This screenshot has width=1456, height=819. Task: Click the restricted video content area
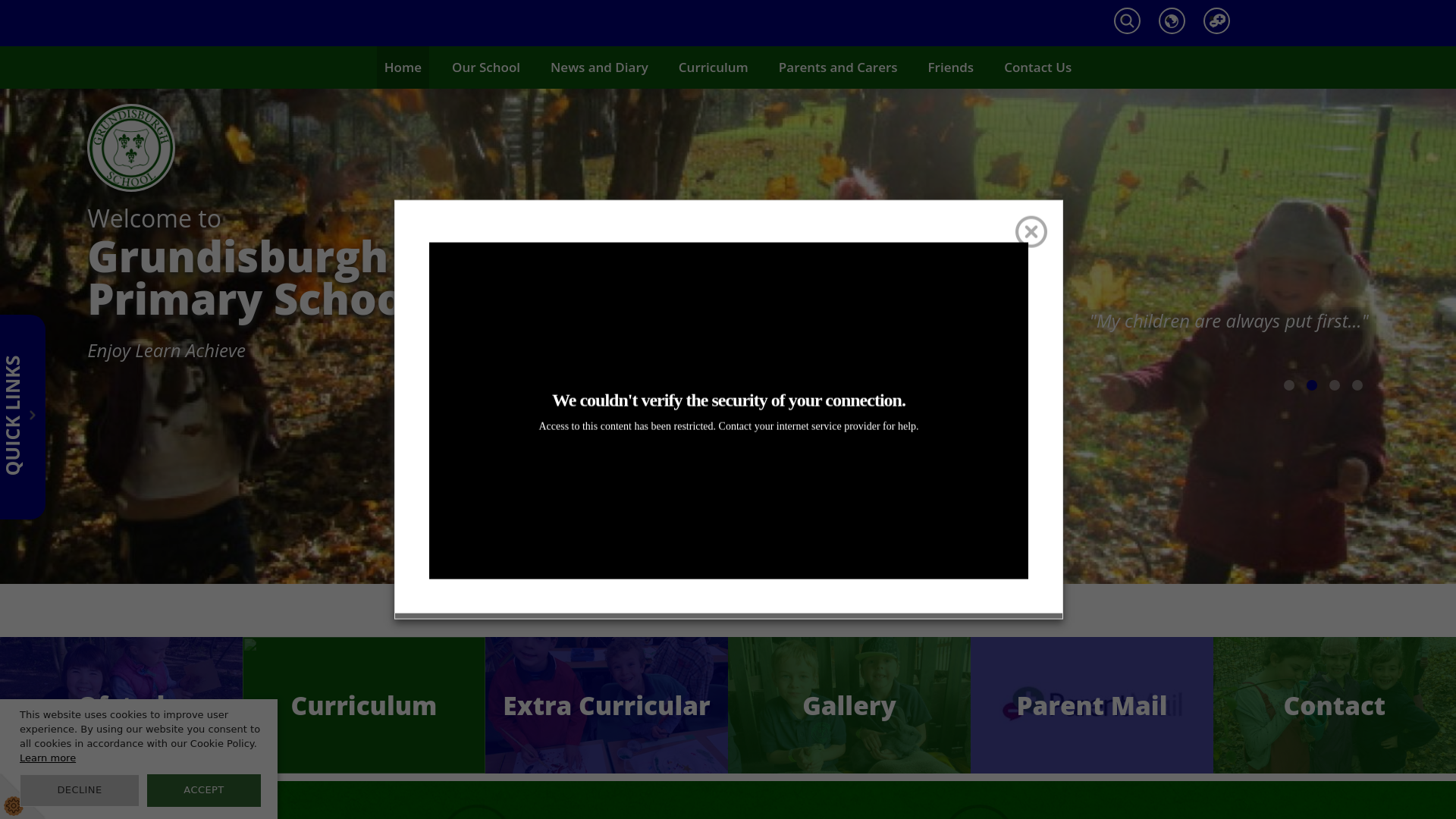(x=729, y=411)
